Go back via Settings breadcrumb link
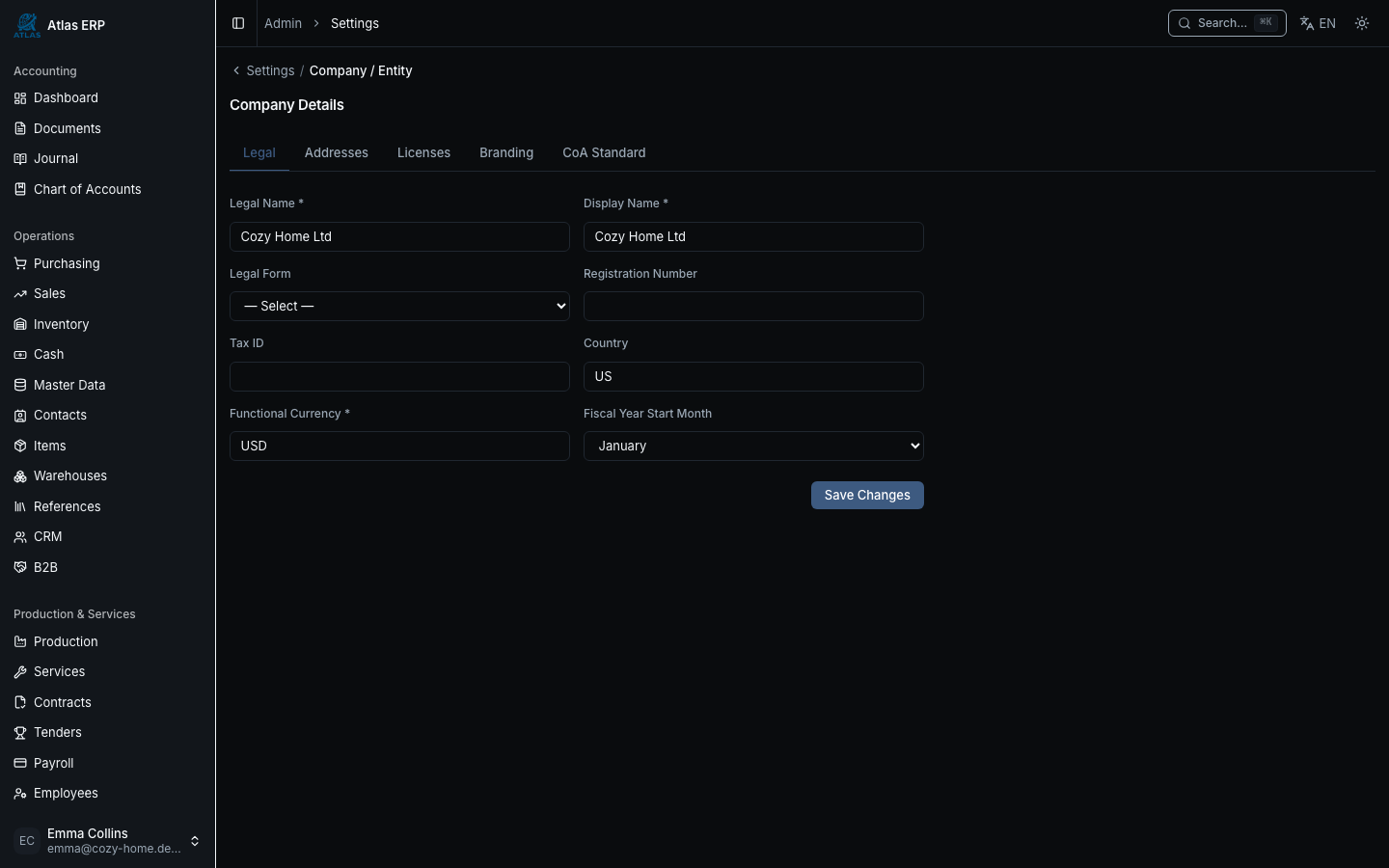 click(x=270, y=70)
